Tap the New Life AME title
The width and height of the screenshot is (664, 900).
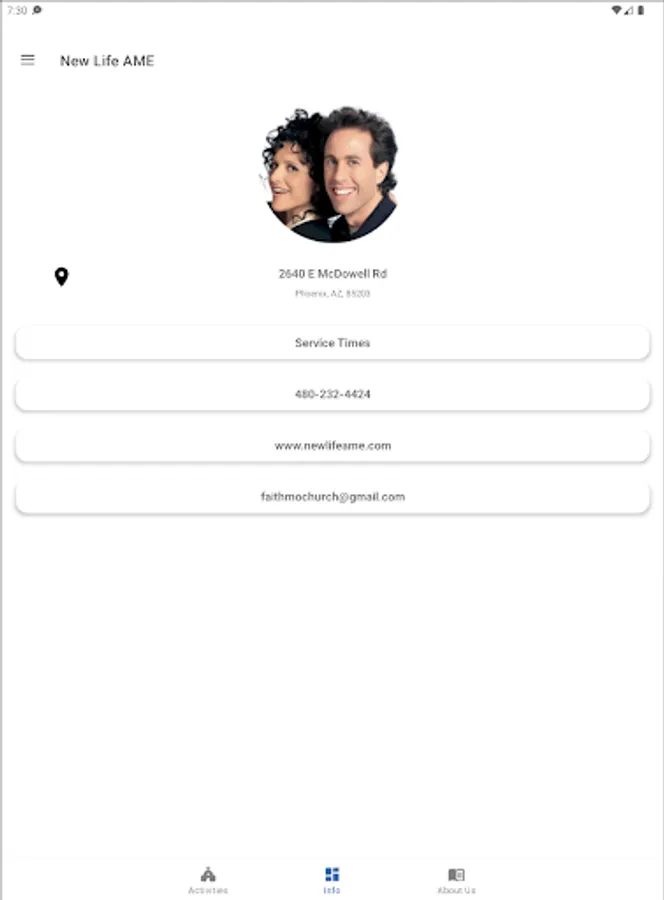tap(107, 61)
